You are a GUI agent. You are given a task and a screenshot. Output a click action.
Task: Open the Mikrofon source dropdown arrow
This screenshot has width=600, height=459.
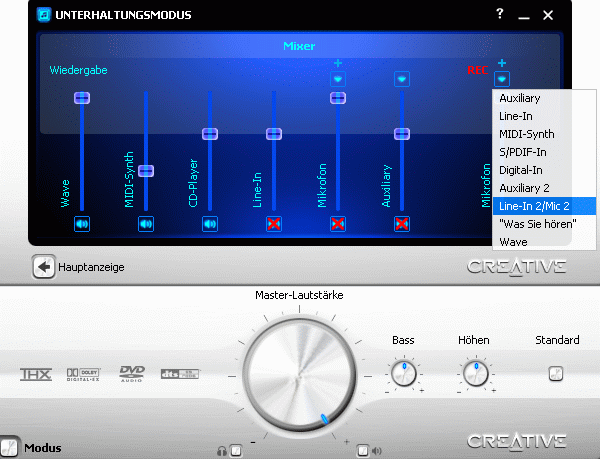tap(338, 79)
